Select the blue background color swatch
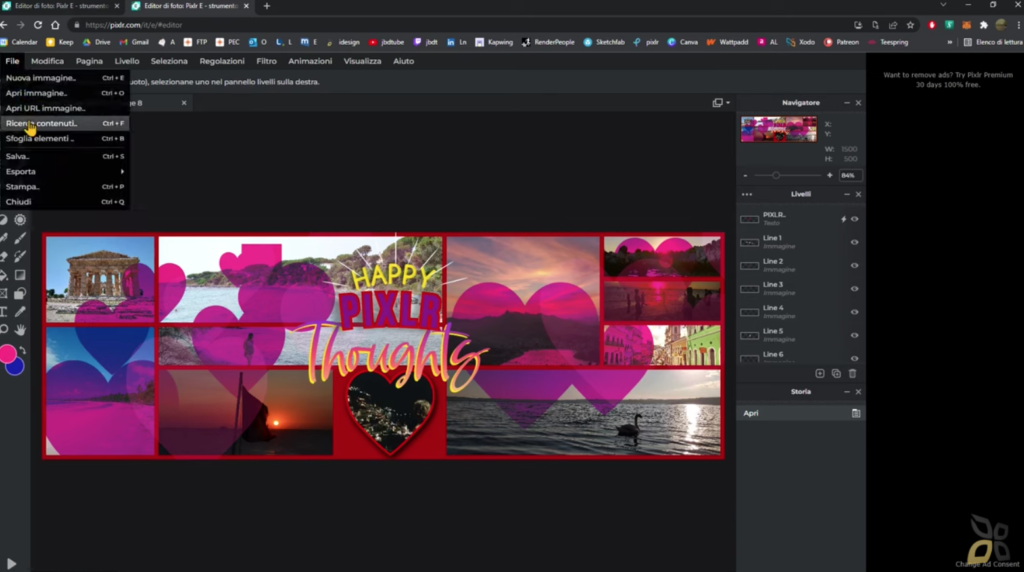The width and height of the screenshot is (1024, 572). tap(17, 367)
